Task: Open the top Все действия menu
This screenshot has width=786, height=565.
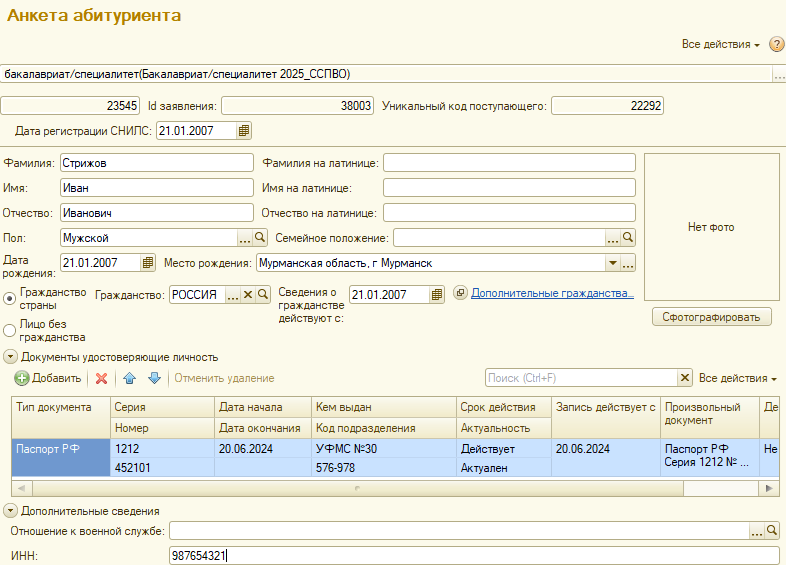Action: (720, 45)
